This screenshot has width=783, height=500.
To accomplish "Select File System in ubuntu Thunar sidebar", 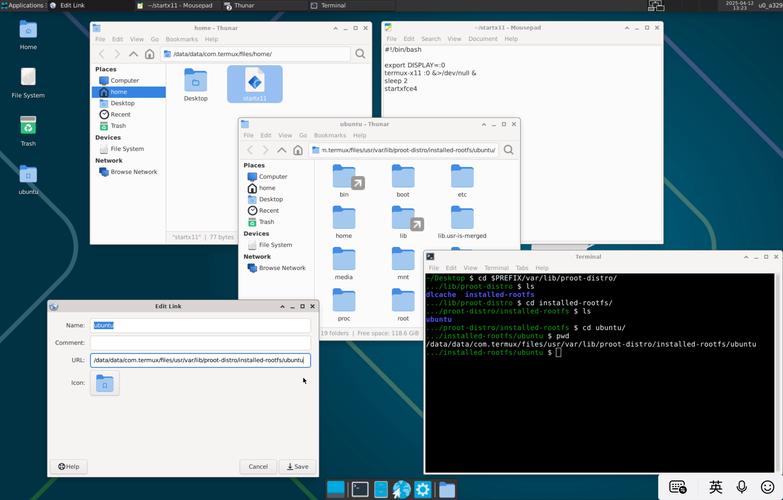I will (275, 244).
